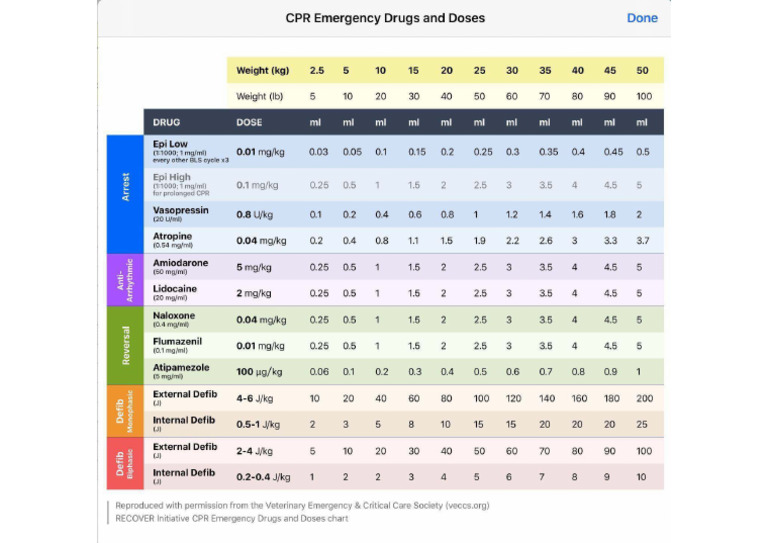This screenshot has width=768, height=543.
Task: Click the purple 'Anti-Arrhythmic' category label
Action: (x=125, y=280)
